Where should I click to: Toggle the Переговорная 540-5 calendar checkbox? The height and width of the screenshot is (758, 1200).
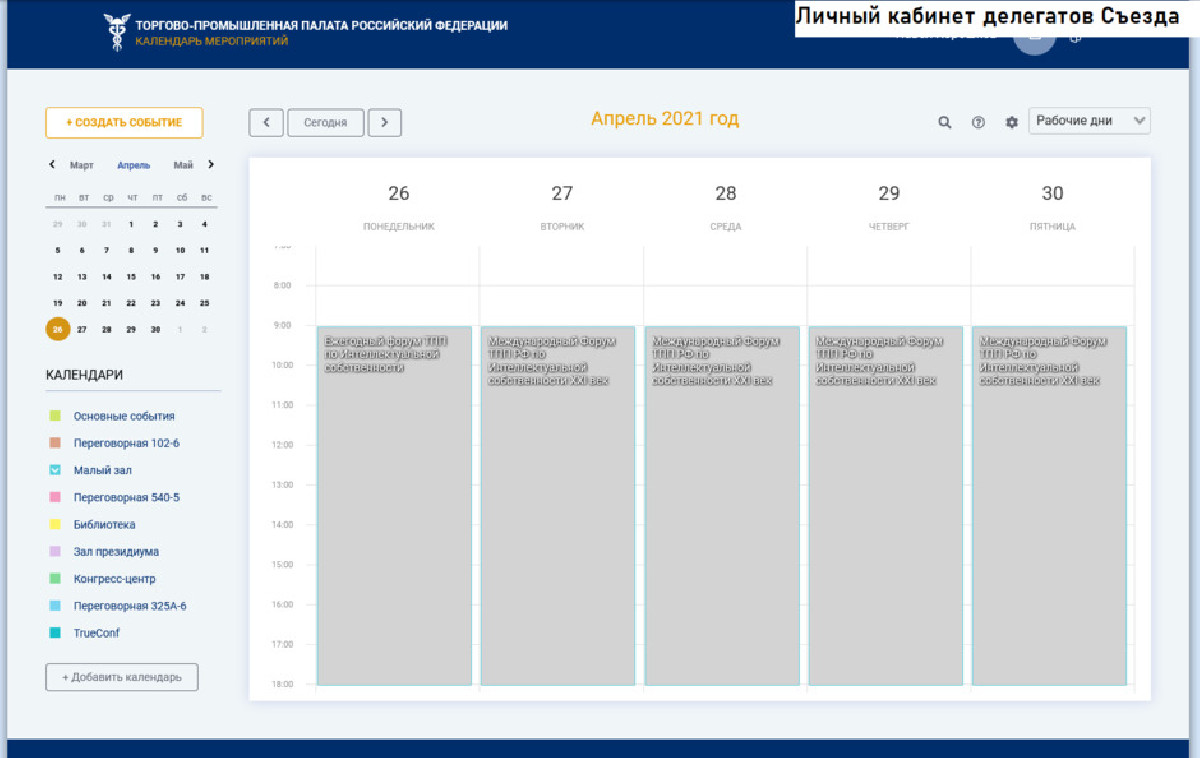point(56,497)
